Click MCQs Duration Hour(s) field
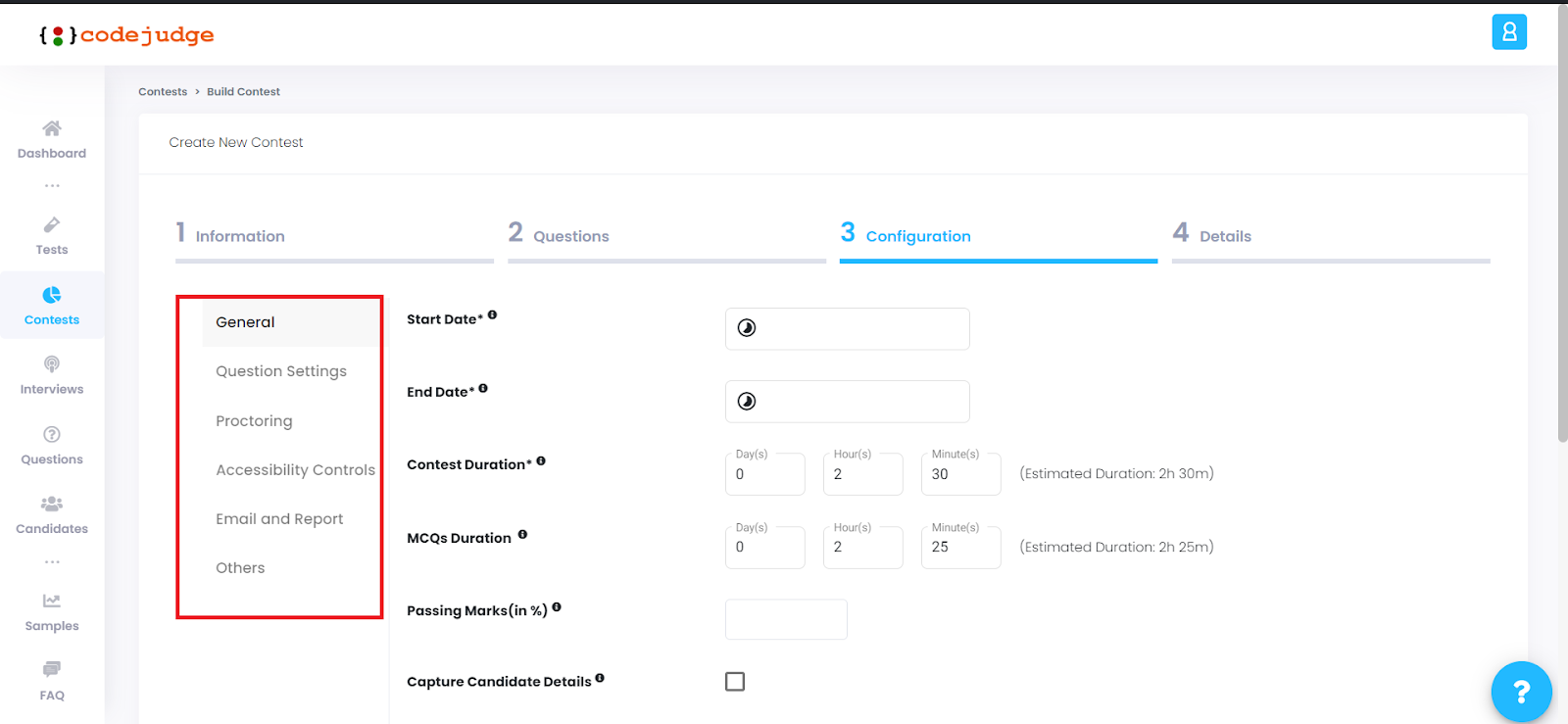 [863, 548]
